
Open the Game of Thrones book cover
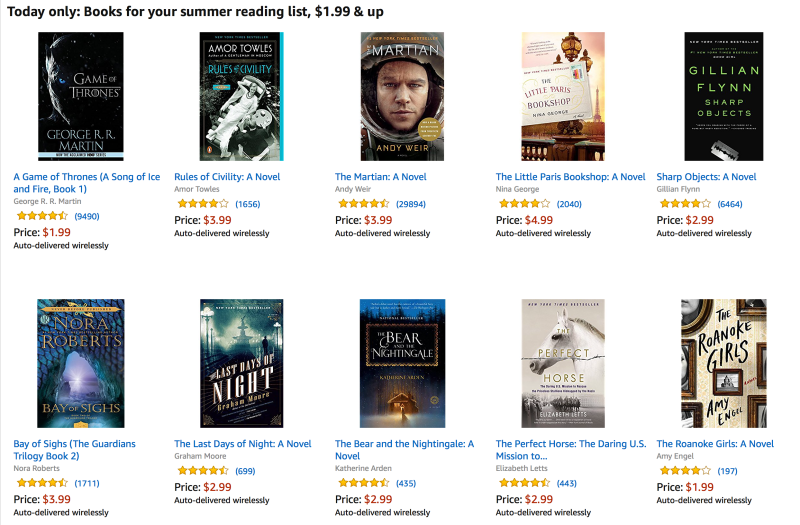80,96
